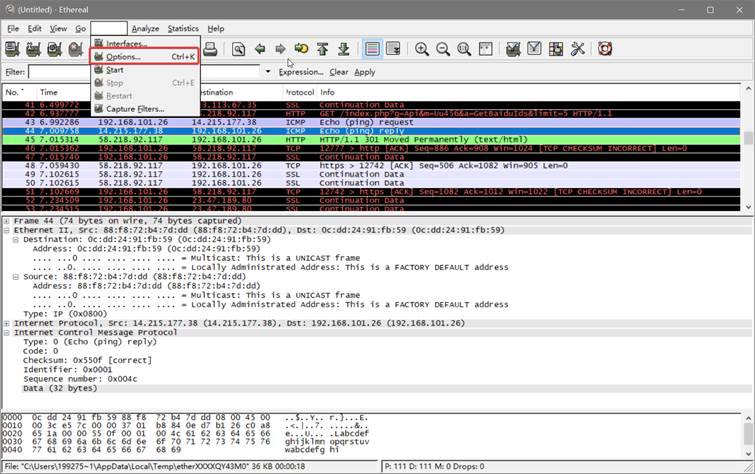Screen dimensions: 755x474
Task: Select the Type: IP (0x0800) line
Action: (65, 314)
